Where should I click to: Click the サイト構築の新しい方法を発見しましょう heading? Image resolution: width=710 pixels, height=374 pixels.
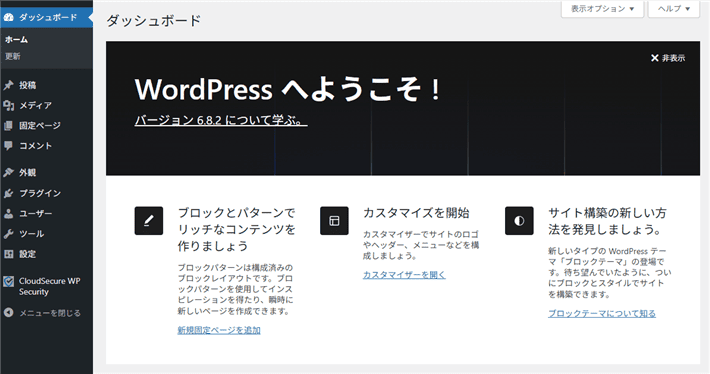click(607, 221)
